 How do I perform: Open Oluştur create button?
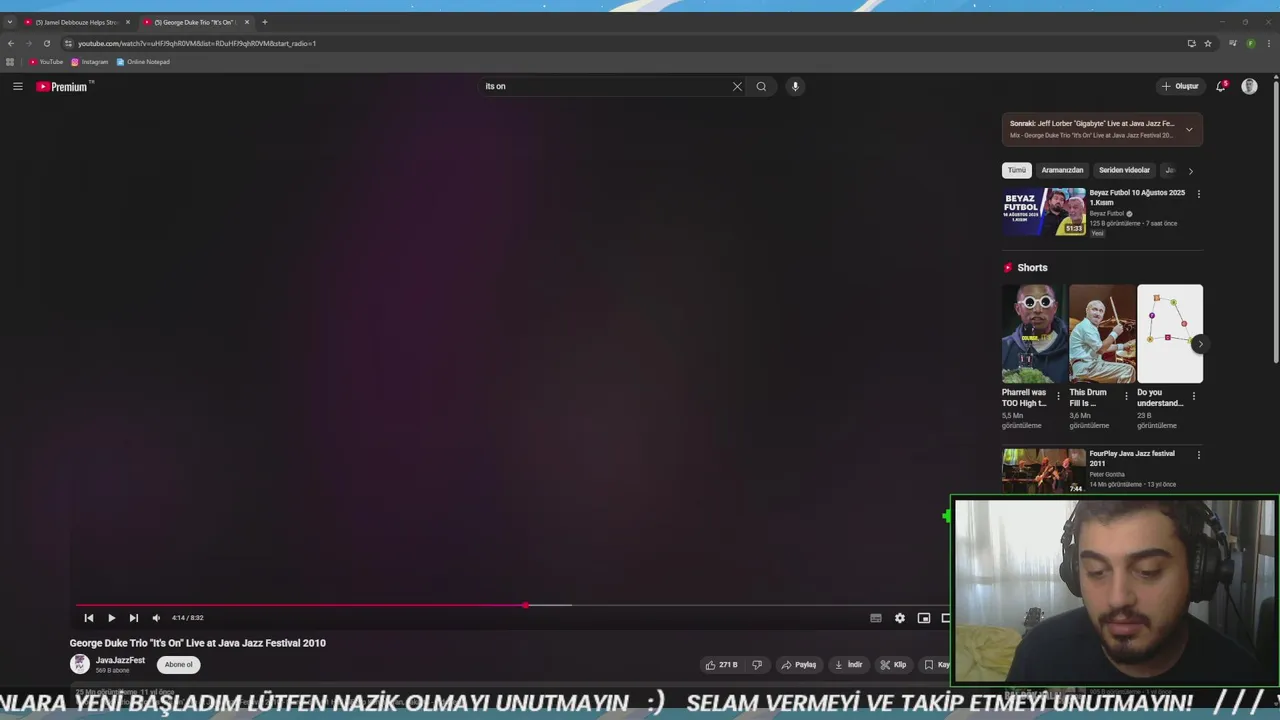[1180, 86]
